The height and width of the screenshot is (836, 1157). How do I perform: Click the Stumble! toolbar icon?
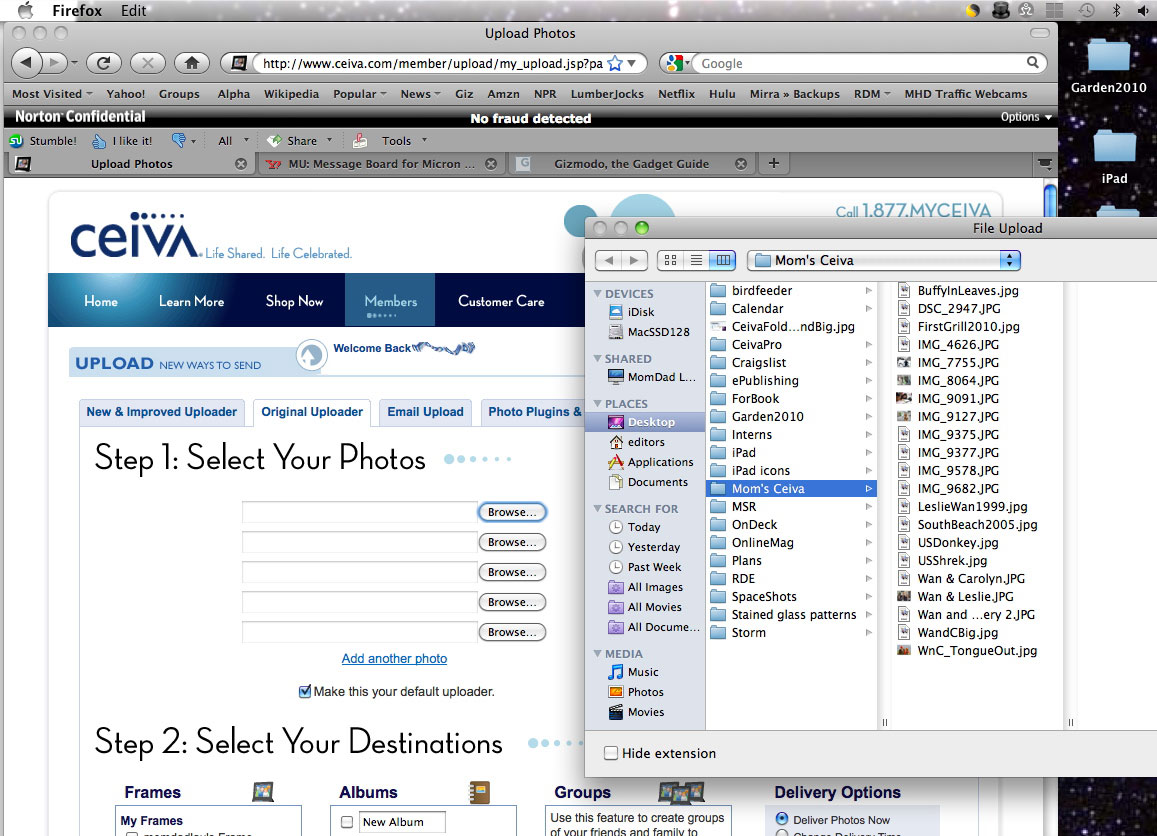tap(42, 140)
